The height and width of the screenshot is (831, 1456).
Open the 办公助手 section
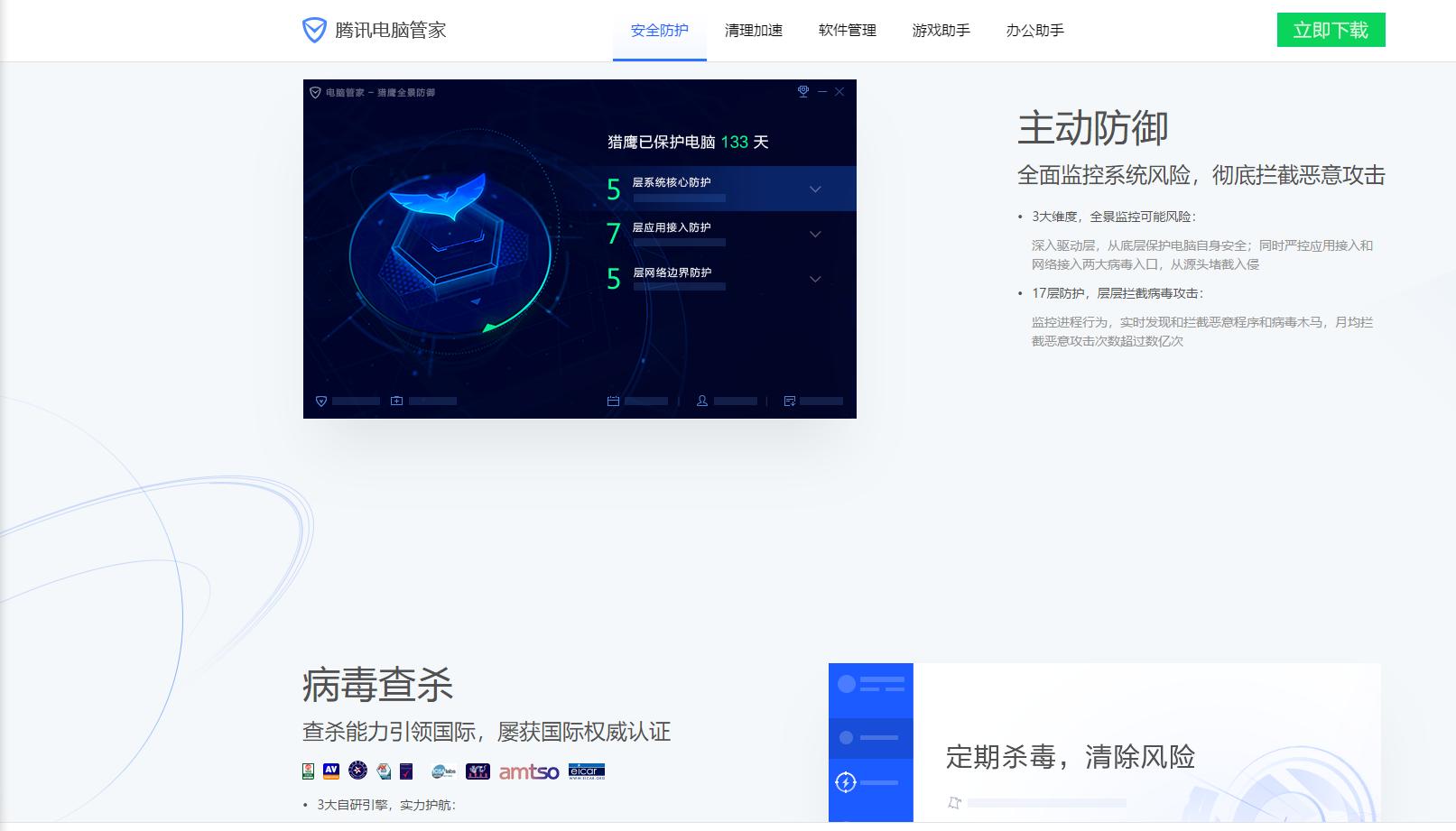point(1034,30)
